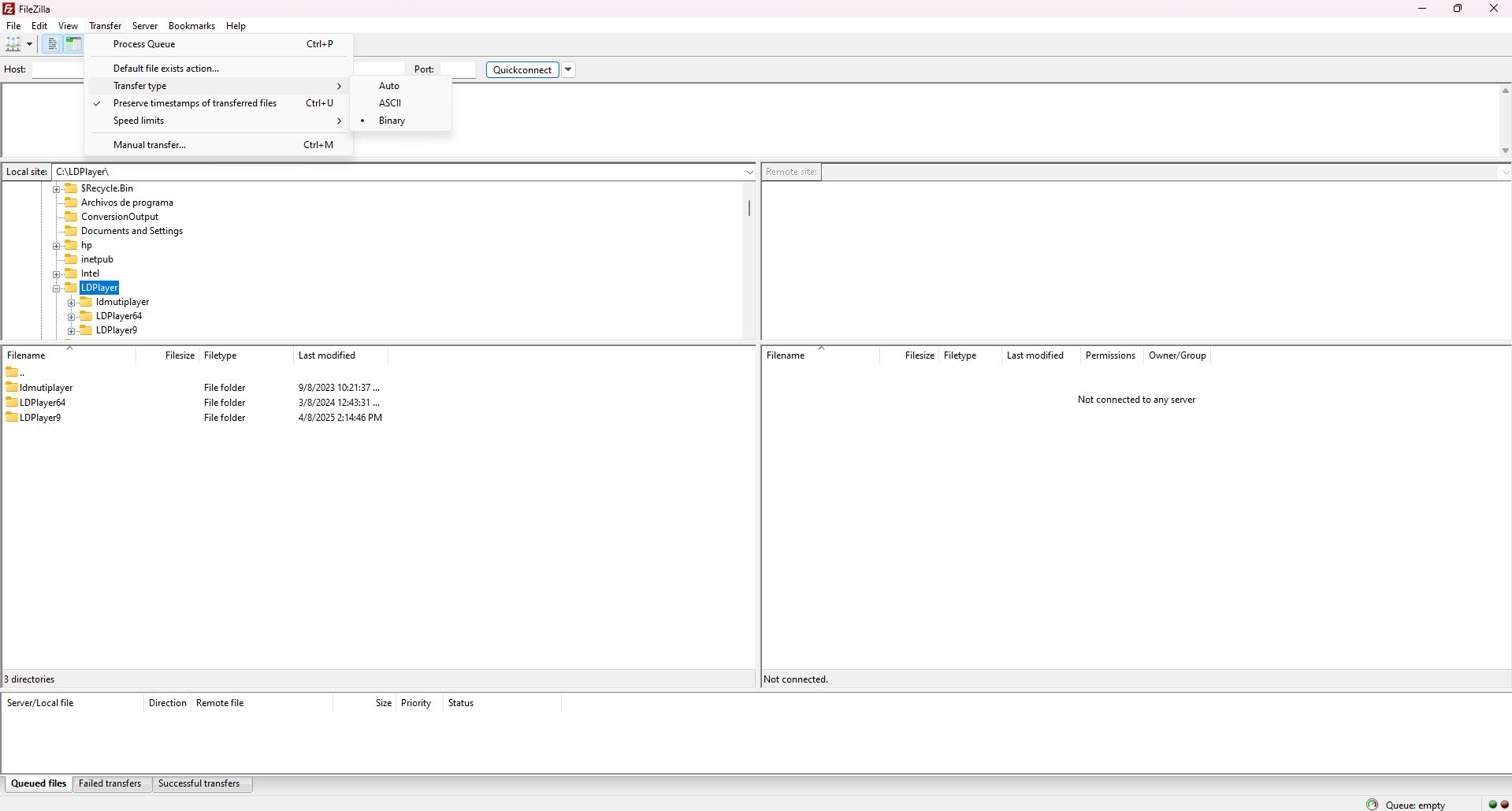Open the Edit menu

(x=39, y=26)
